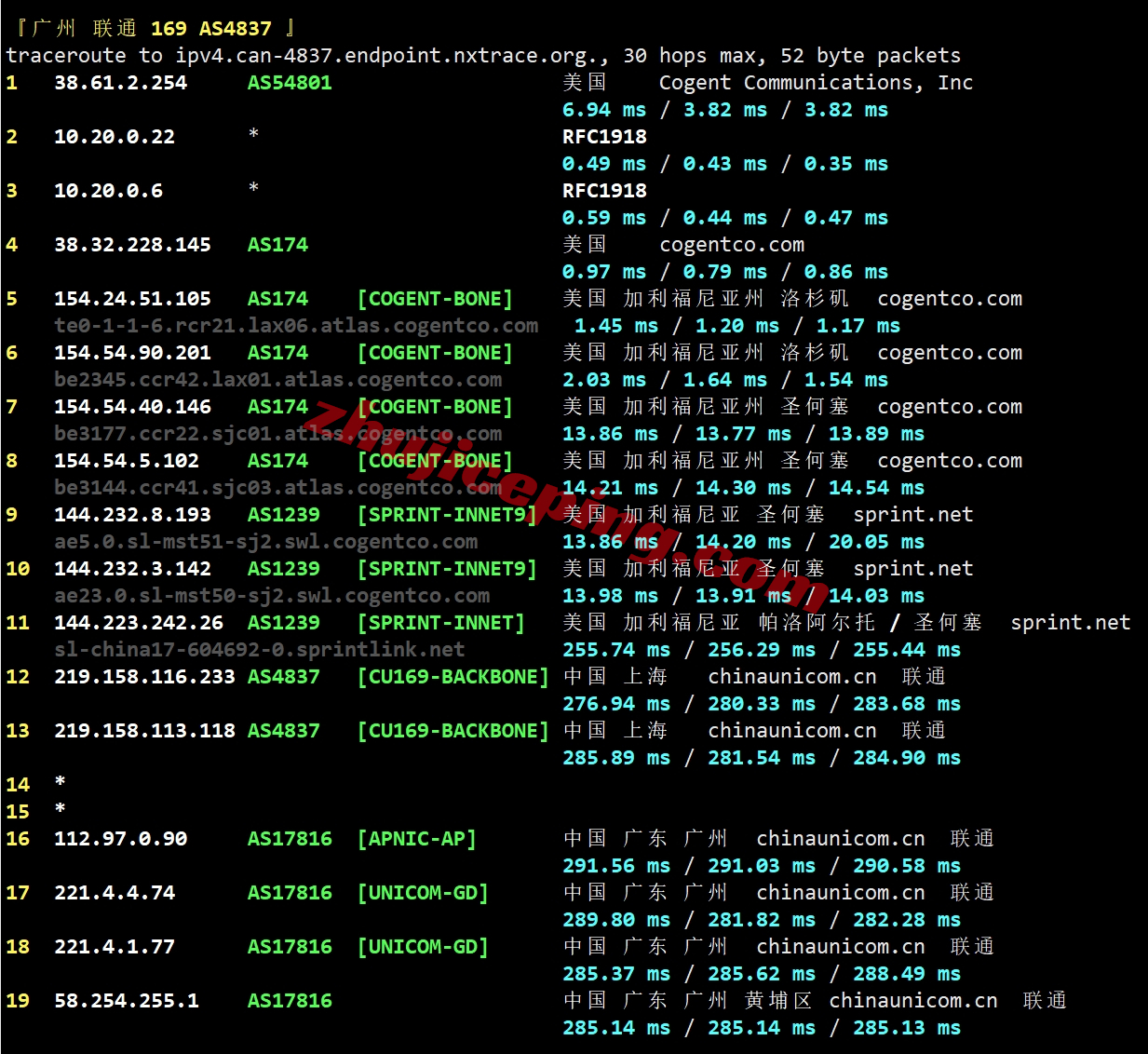Click the 288.49 ms latency value

907,974
